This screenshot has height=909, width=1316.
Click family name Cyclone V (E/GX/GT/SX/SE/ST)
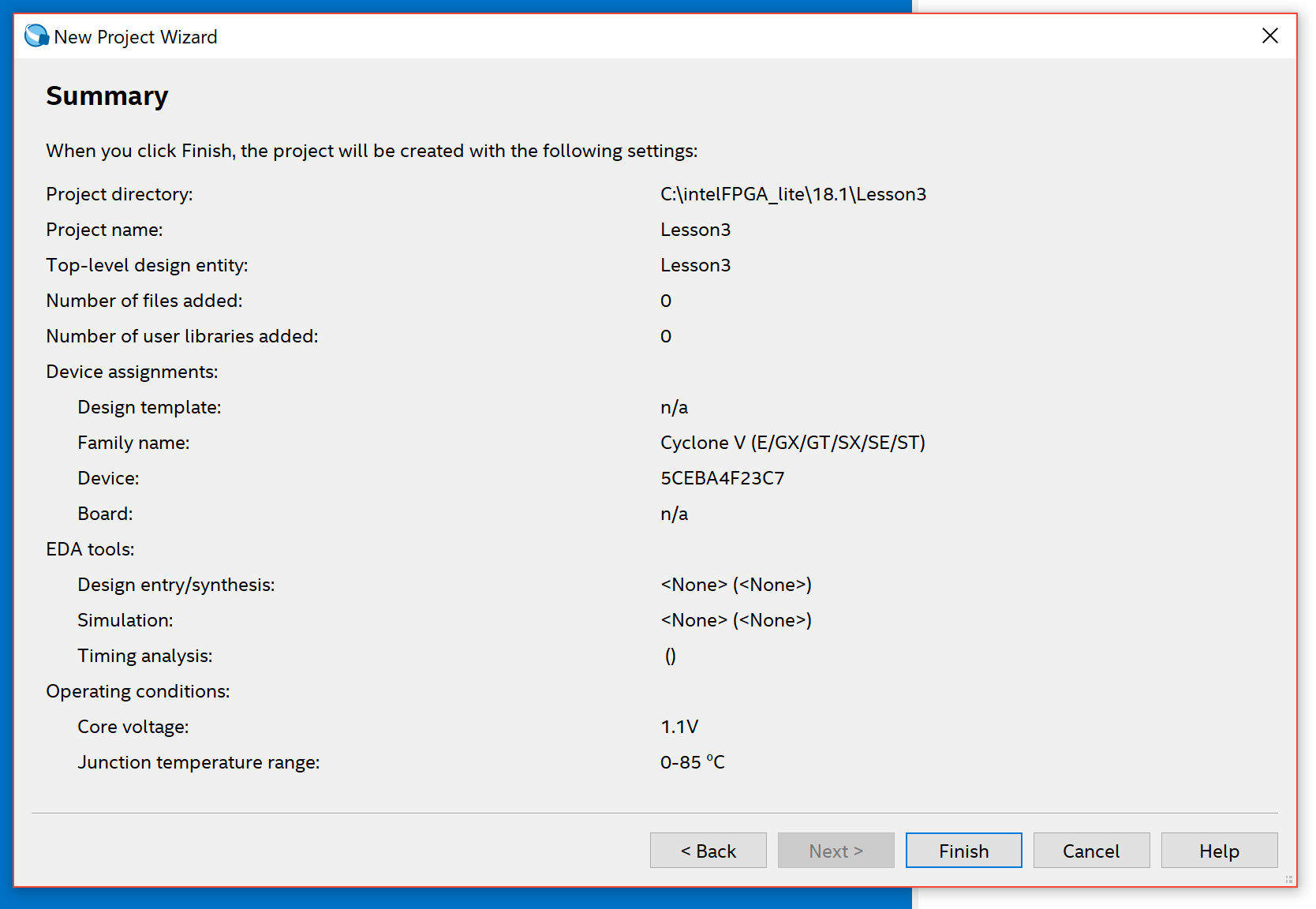pos(793,443)
